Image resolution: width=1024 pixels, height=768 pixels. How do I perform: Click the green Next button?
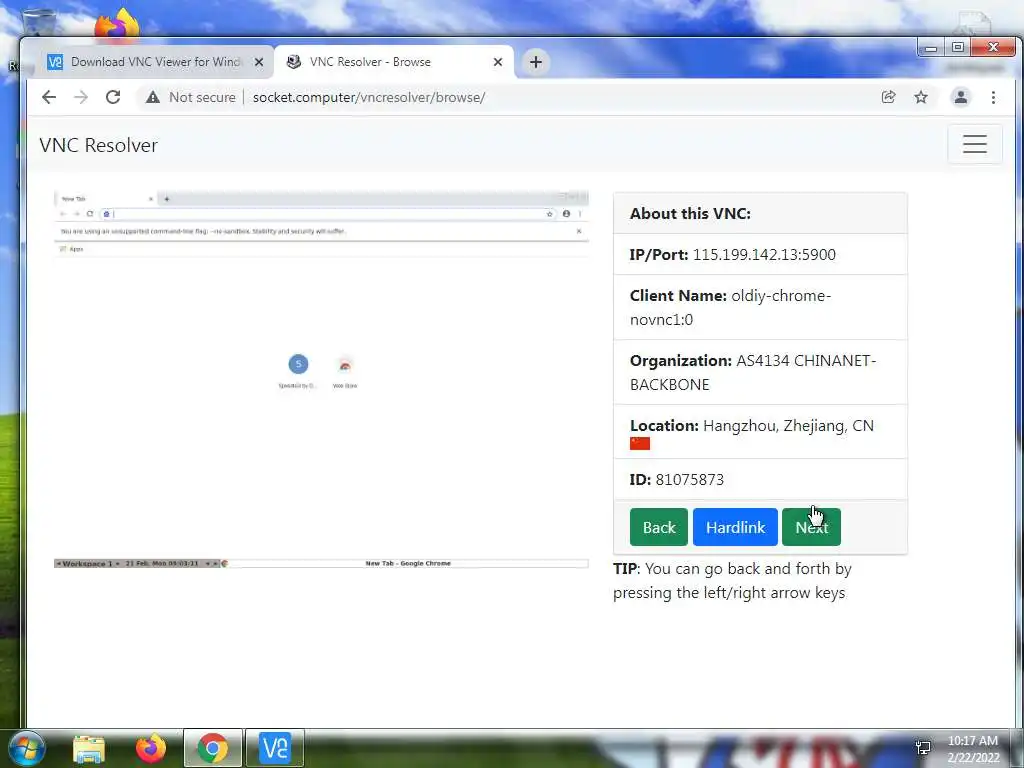[x=811, y=527]
